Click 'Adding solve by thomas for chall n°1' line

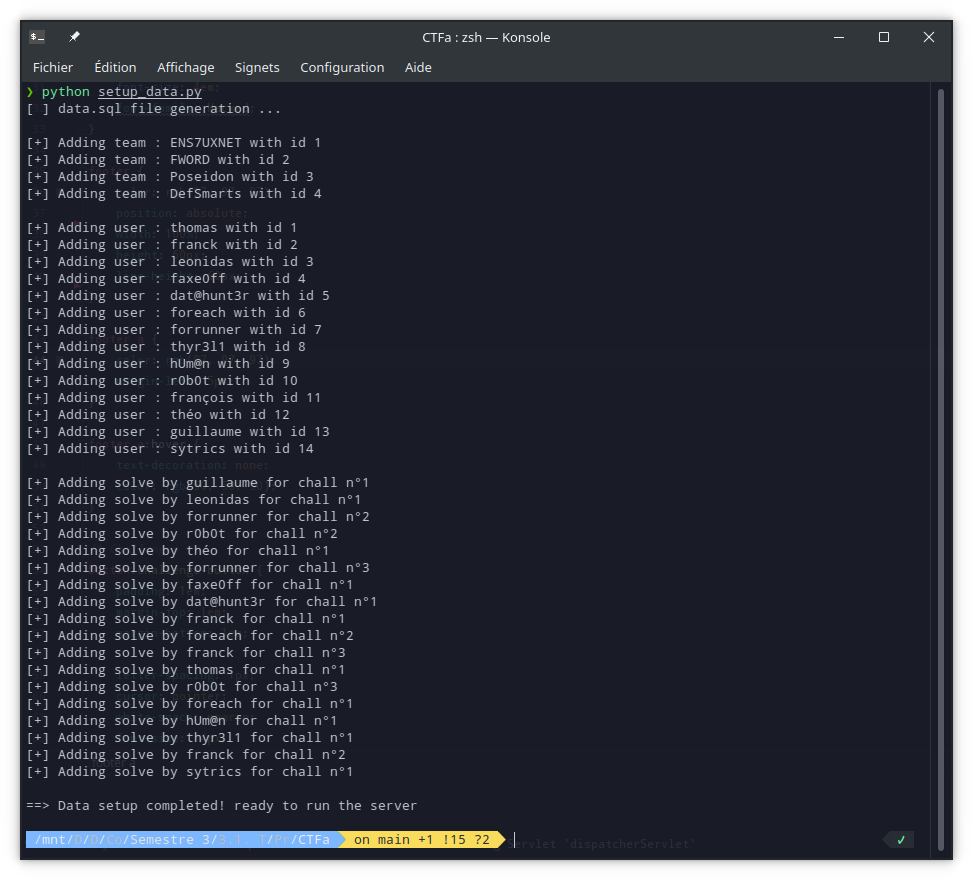[186, 670]
